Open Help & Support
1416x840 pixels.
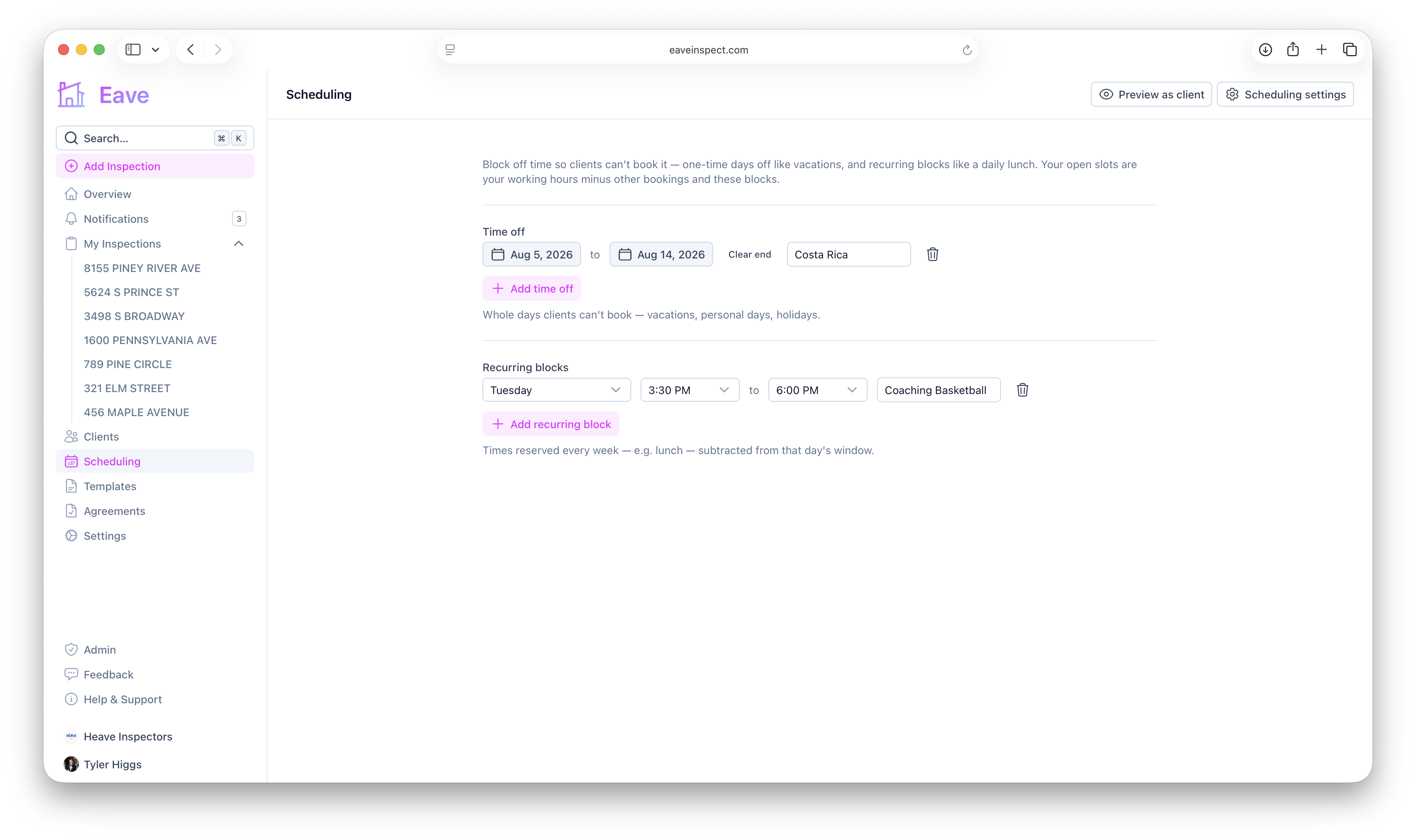point(155,700)
